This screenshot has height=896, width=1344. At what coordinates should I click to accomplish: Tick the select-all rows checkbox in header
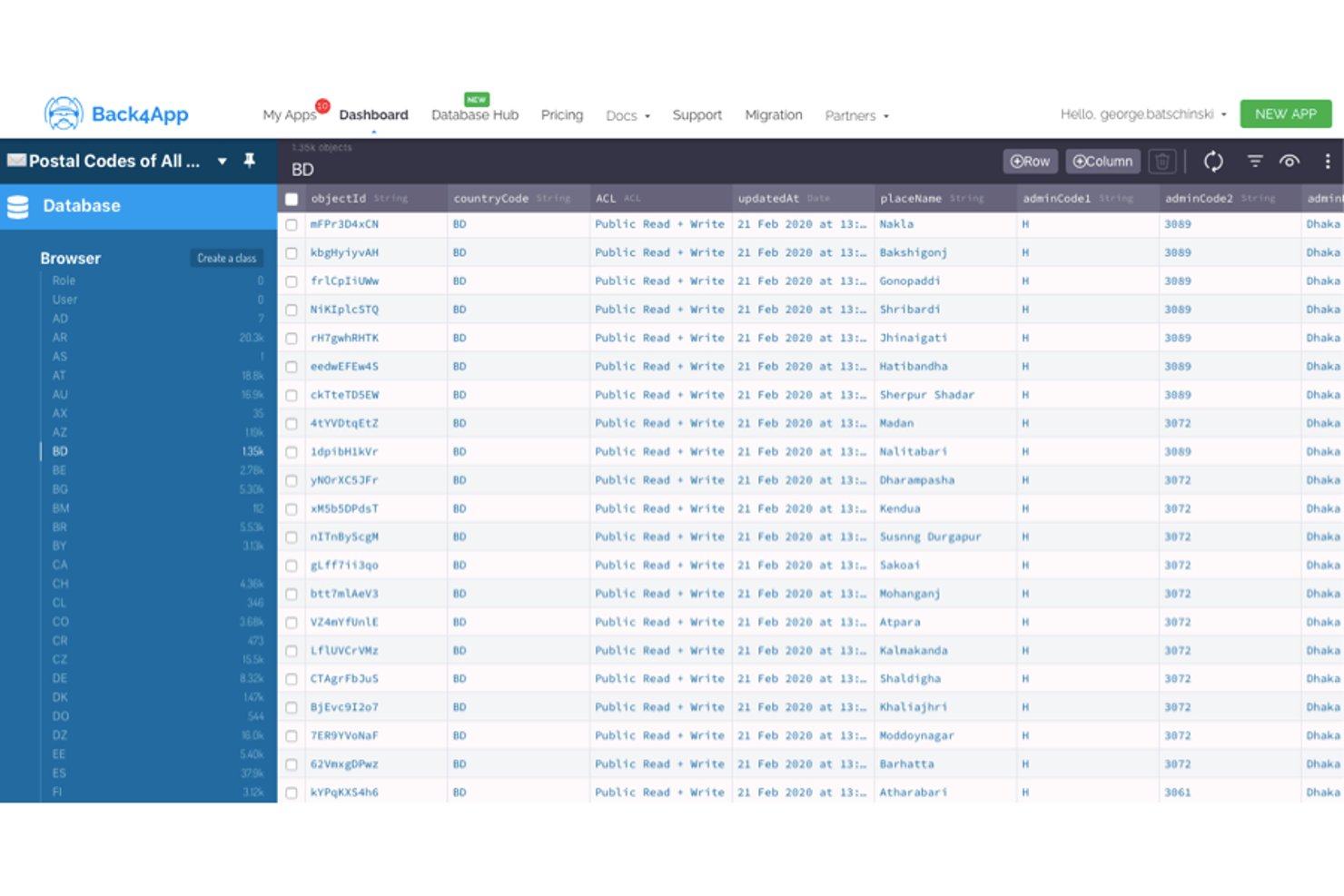pos(292,199)
